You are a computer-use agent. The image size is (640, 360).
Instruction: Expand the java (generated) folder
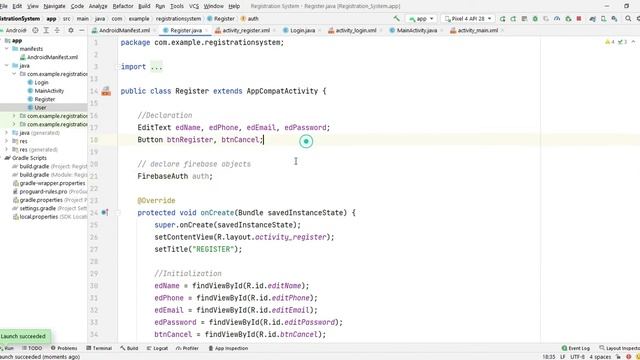tap(7, 133)
